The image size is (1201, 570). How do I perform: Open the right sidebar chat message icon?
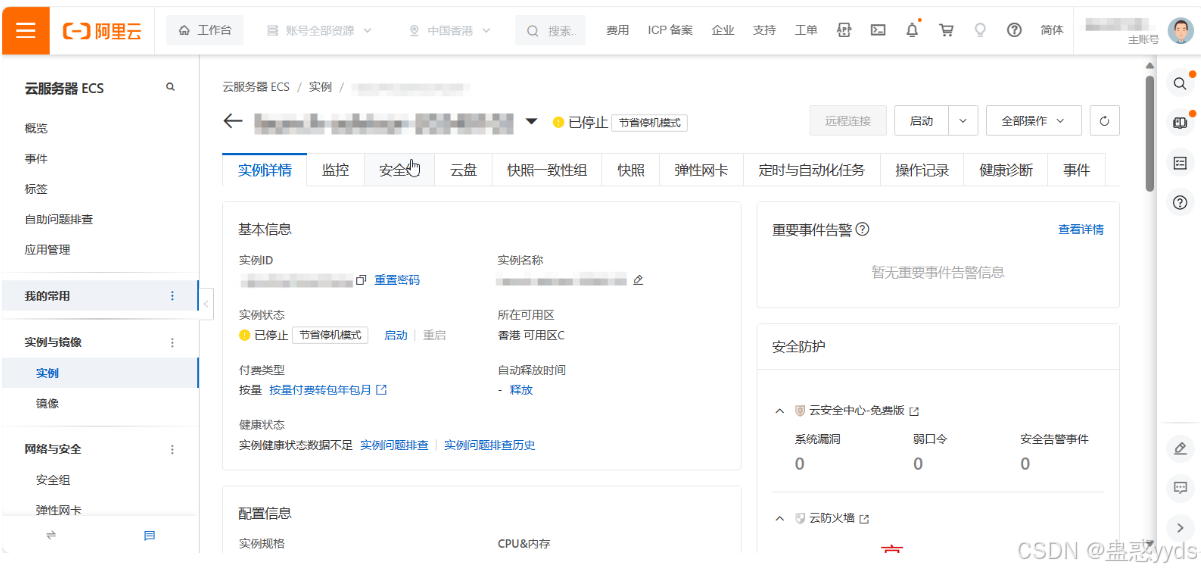(1180, 488)
